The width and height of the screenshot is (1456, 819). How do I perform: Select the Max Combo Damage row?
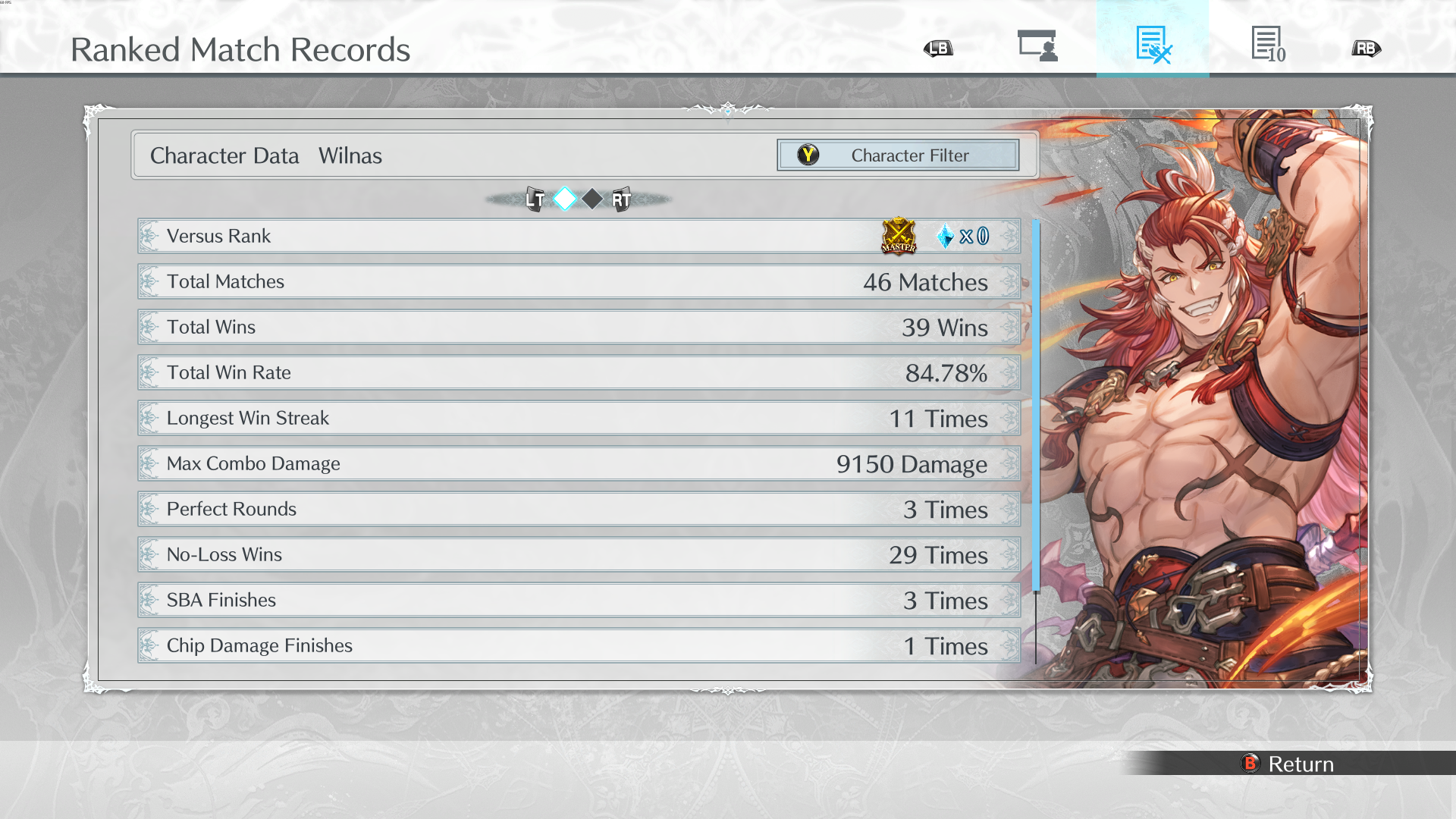(x=579, y=463)
